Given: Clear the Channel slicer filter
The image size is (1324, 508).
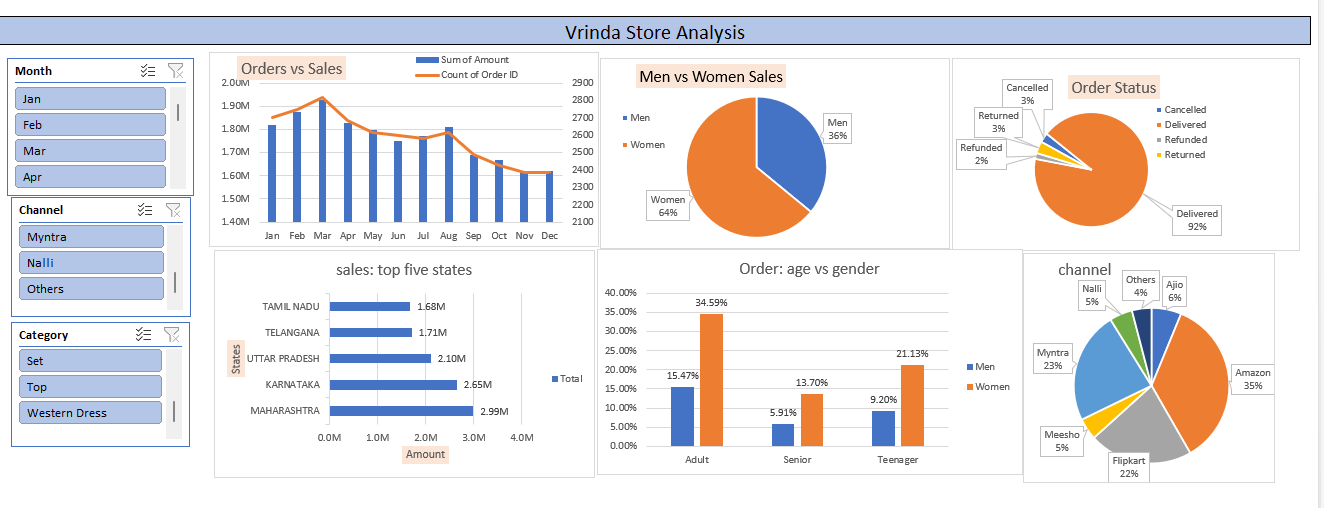Looking at the screenshot, I should pos(173,210).
